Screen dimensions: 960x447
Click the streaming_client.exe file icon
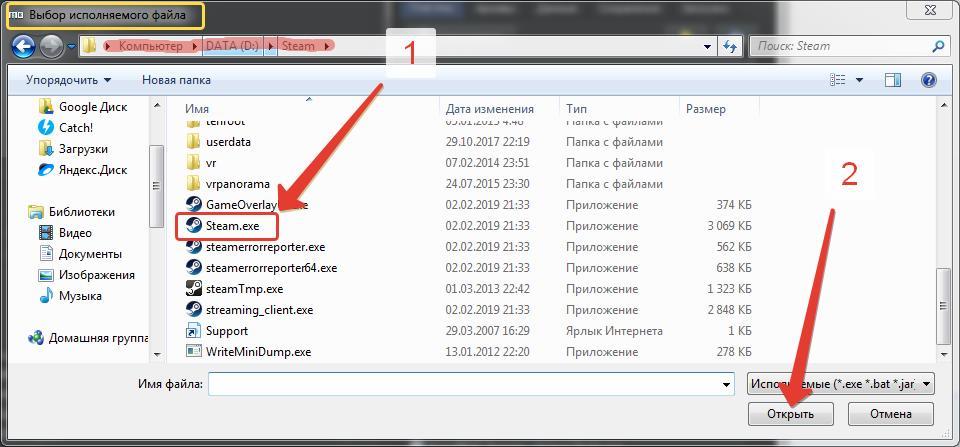[194, 310]
